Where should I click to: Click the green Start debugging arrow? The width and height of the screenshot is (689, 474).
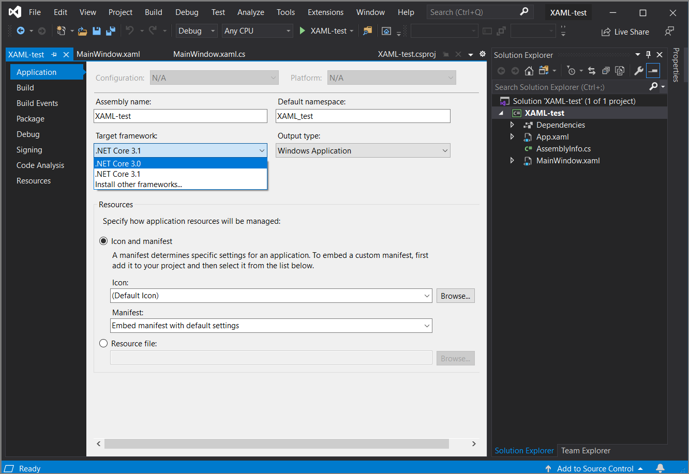click(302, 31)
